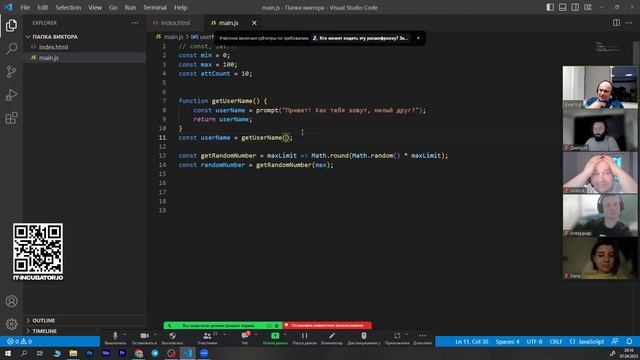Change file encoding UTF-8 in status bar
Screen dimensions: 640x360
point(534,341)
